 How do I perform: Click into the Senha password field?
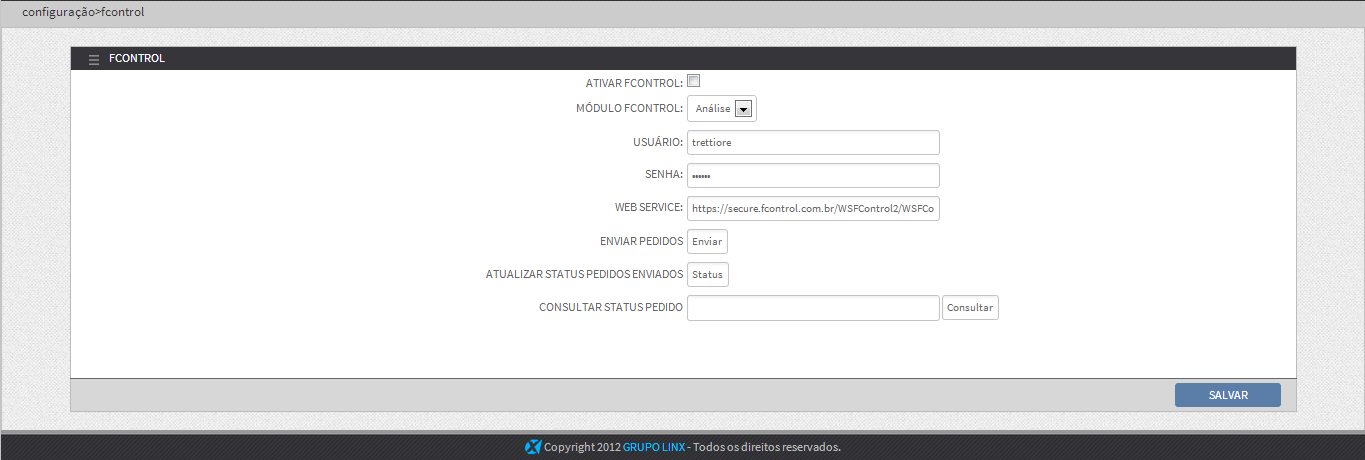pos(813,175)
